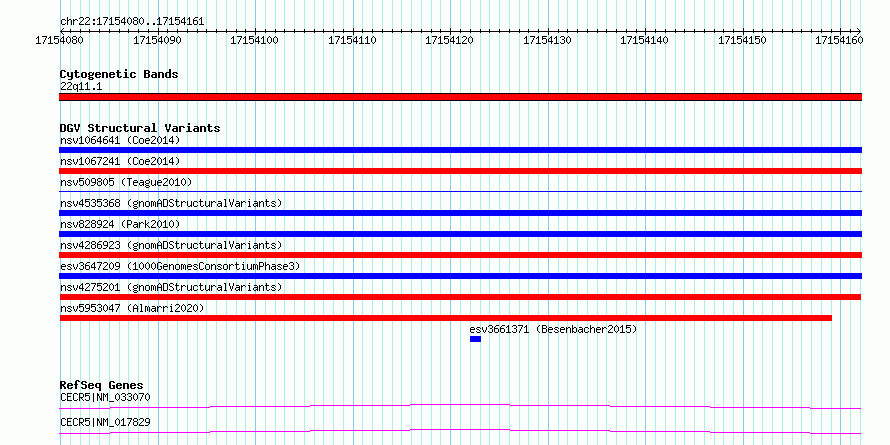This screenshot has width=890, height=445.
Task: Click the small blue esv3661371 variant block
Action: click(475, 339)
